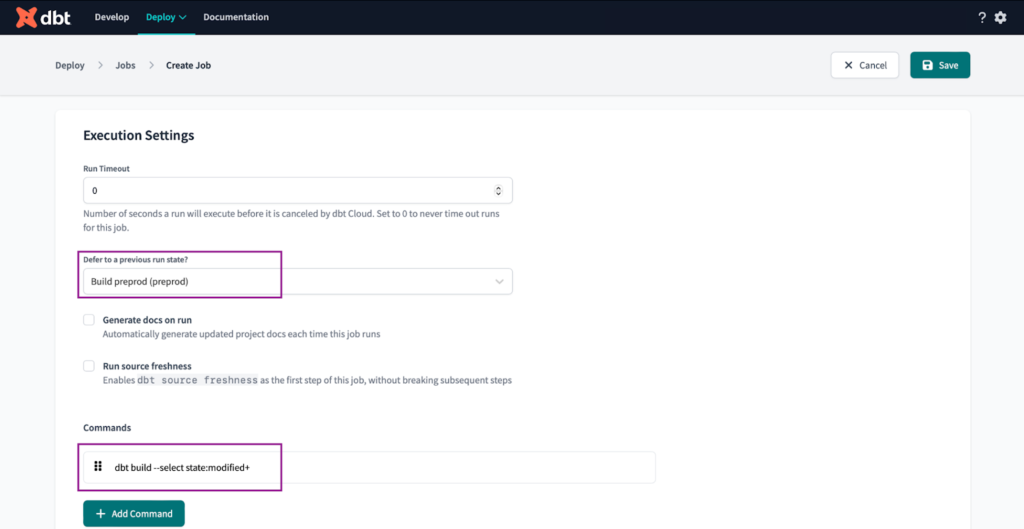Open the help question mark icon
The height and width of the screenshot is (529, 1024).
click(x=982, y=18)
